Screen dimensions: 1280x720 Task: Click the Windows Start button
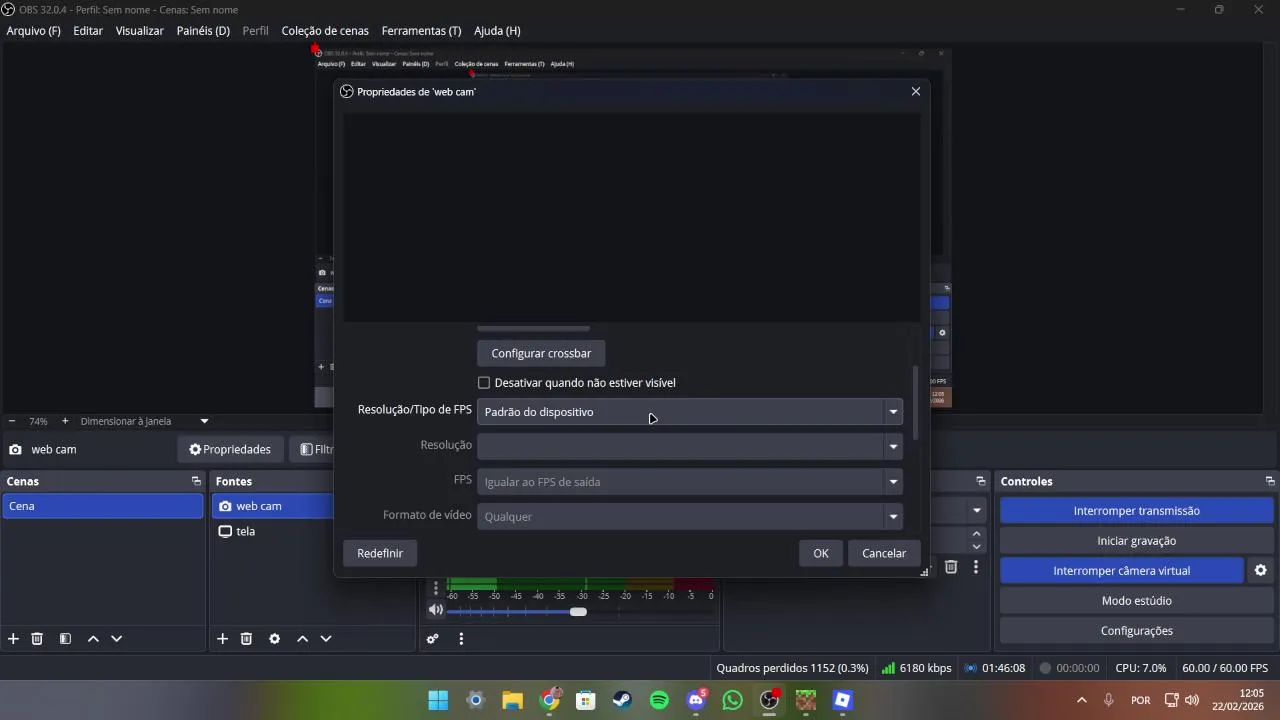[438, 700]
